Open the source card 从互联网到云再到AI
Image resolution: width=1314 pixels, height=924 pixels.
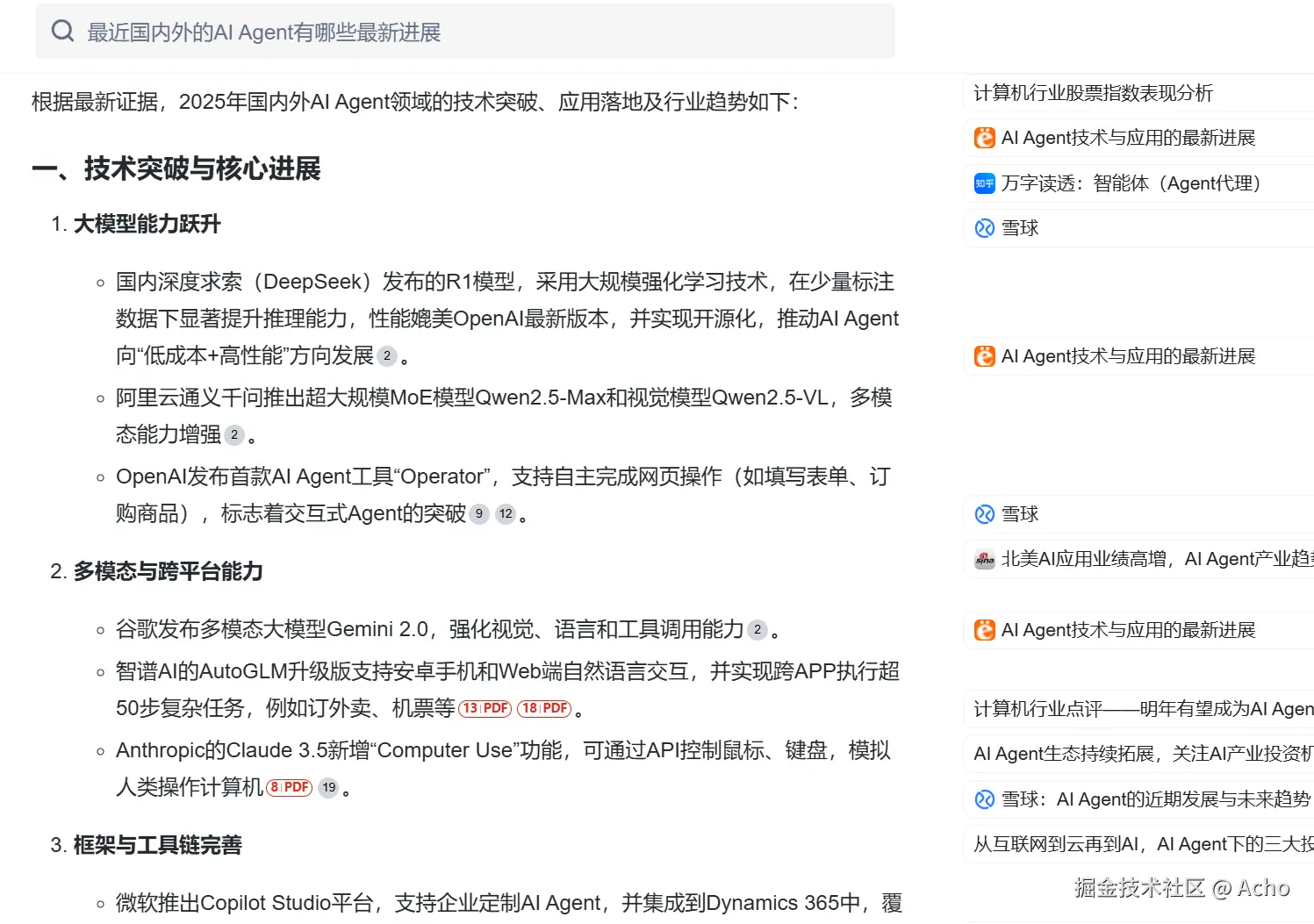(x=1138, y=844)
